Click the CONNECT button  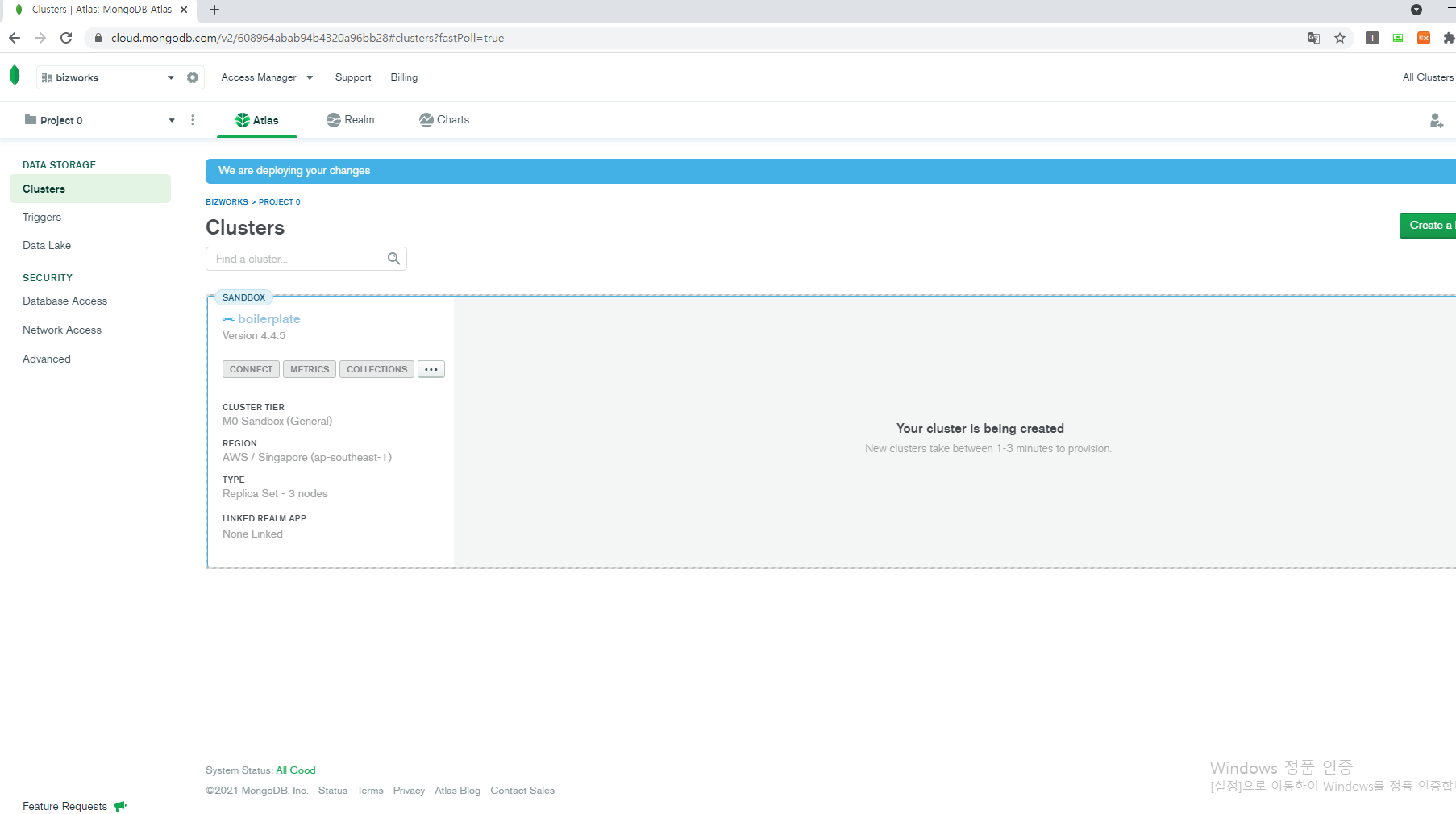251,369
